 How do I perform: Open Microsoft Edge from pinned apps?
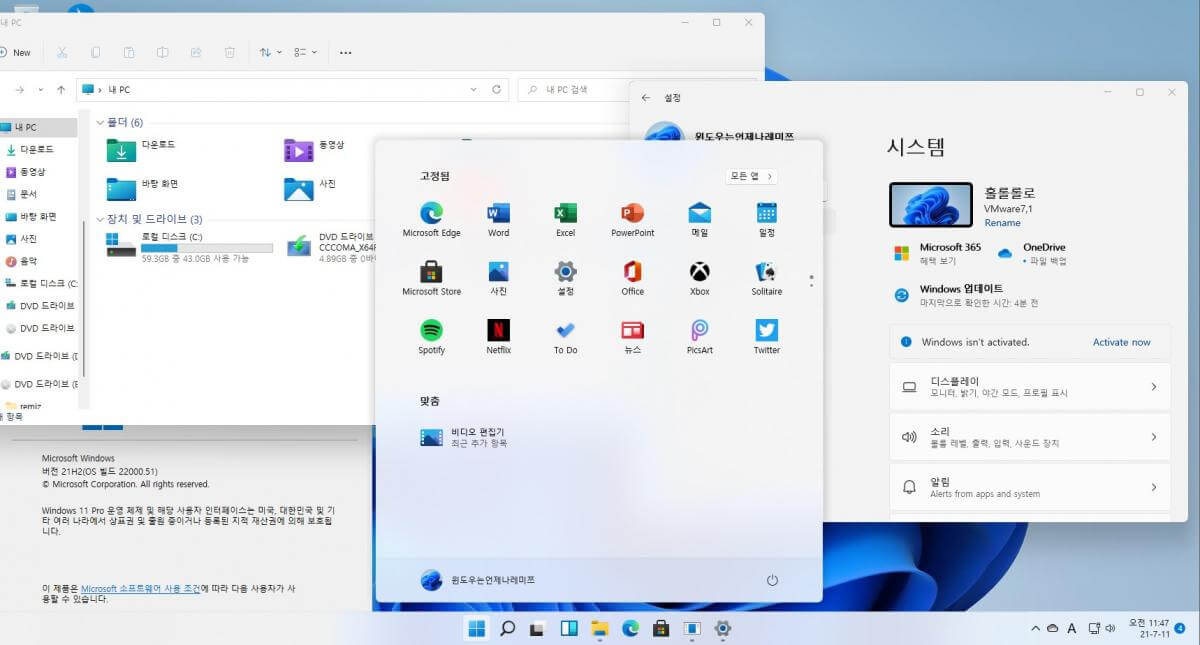click(431, 219)
